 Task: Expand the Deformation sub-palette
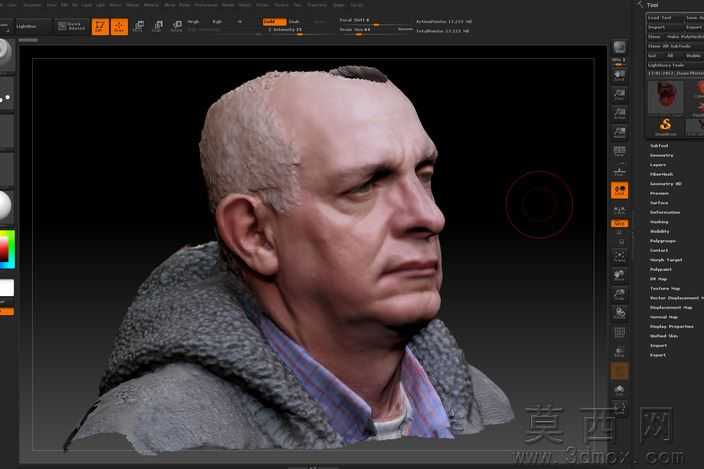pyautogui.click(x=664, y=212)
